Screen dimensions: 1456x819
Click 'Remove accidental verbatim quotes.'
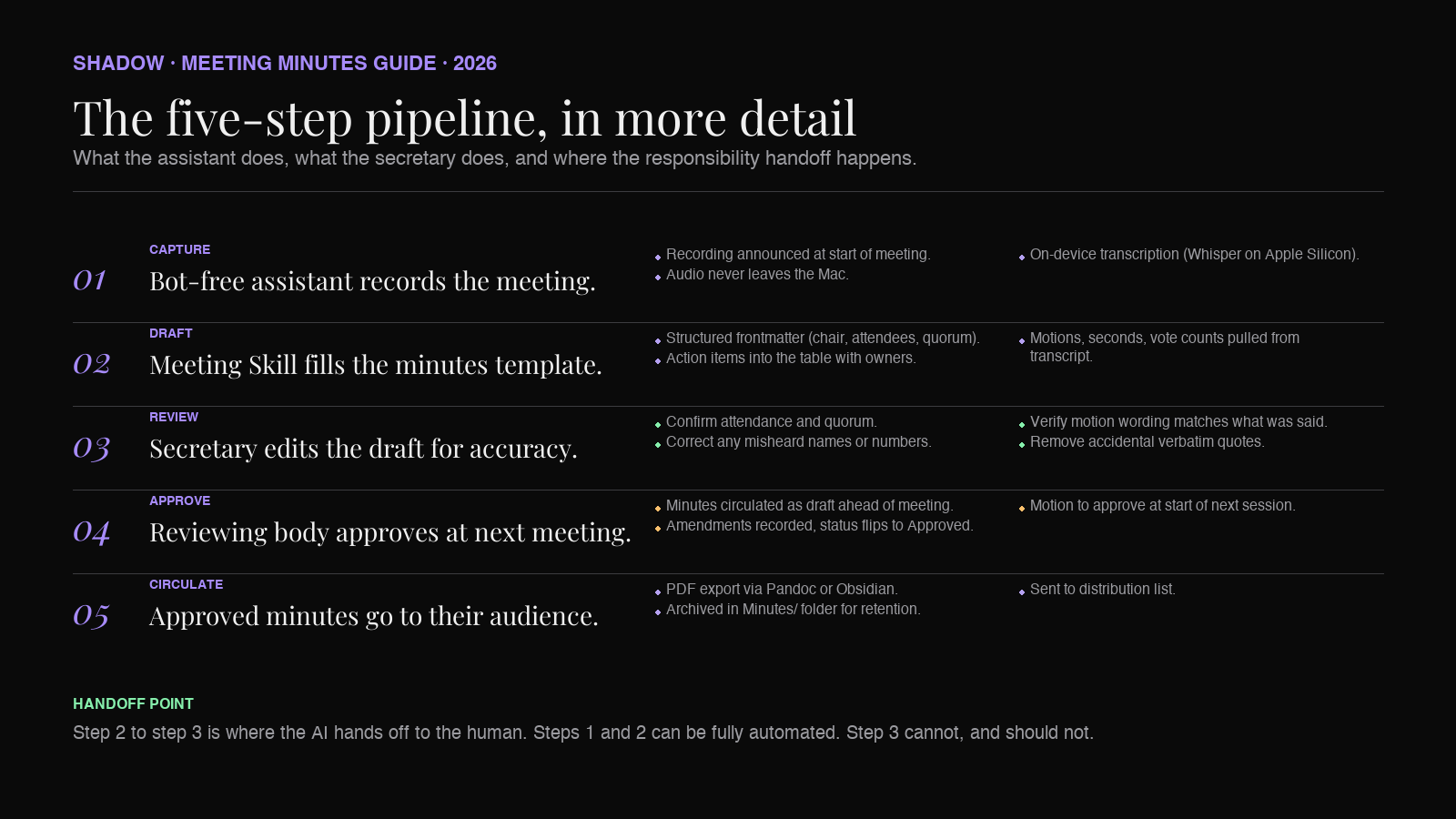point(1147,442)
